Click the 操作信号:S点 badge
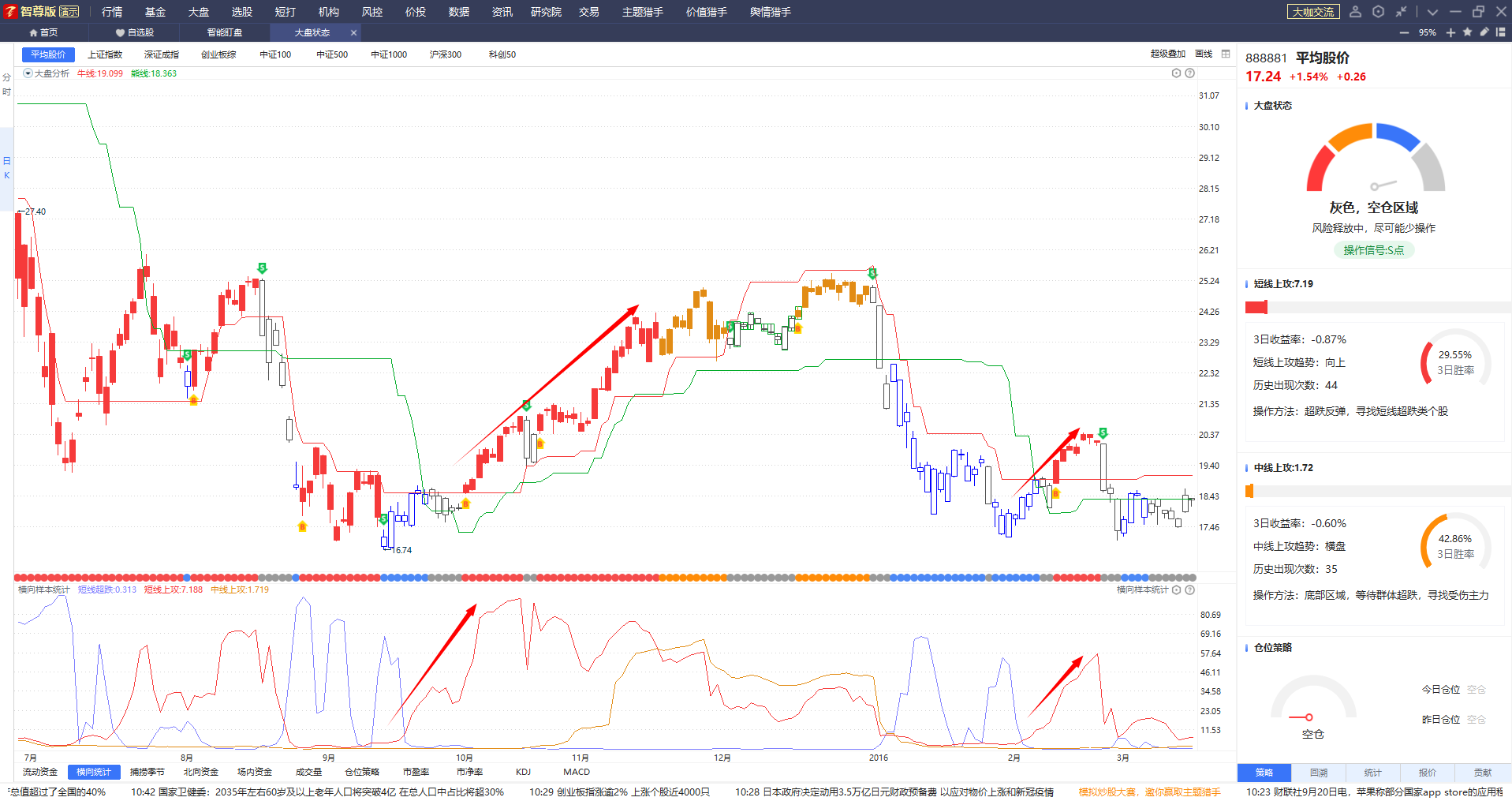1512x801 pixels. pos(1374,250)
